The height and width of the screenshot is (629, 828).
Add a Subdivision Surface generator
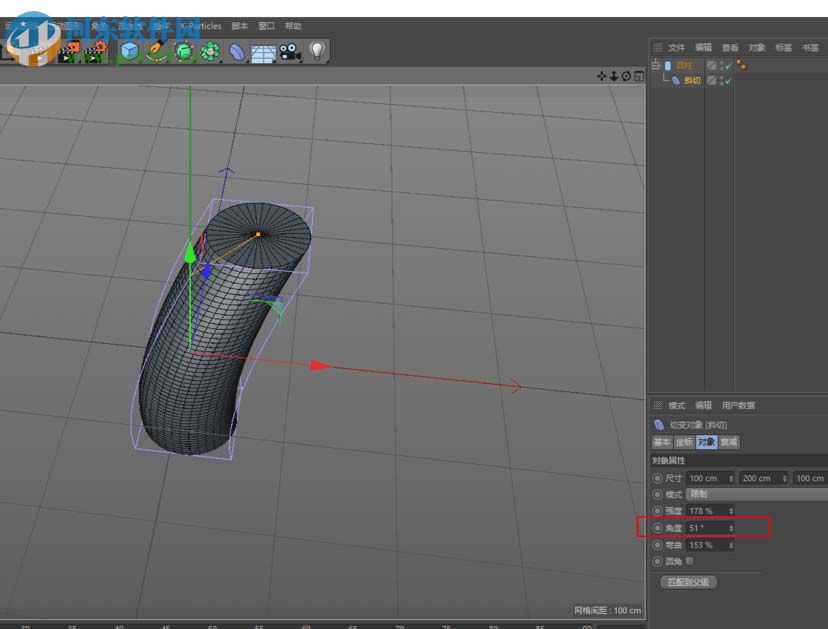coord(183,52)
